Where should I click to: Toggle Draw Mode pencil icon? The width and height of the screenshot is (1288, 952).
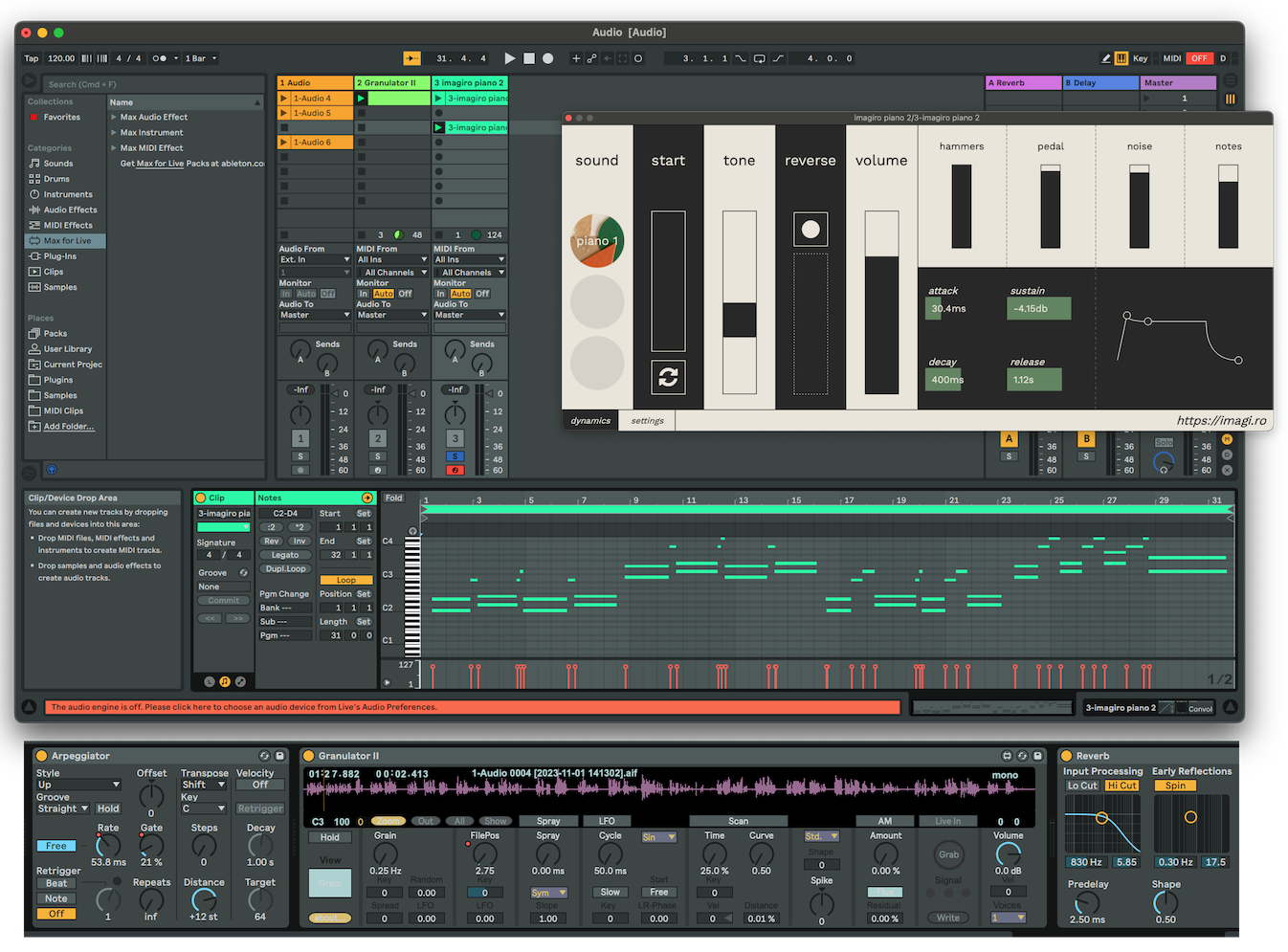tap(1106, 58)
